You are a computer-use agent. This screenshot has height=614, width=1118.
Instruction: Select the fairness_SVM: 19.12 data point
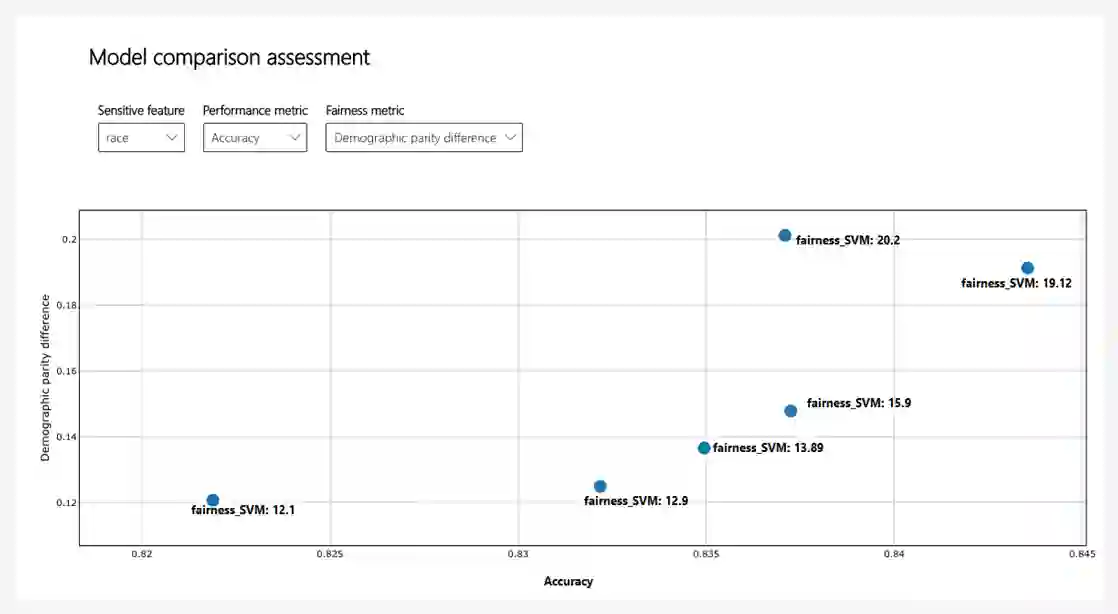coord(1027,268)
